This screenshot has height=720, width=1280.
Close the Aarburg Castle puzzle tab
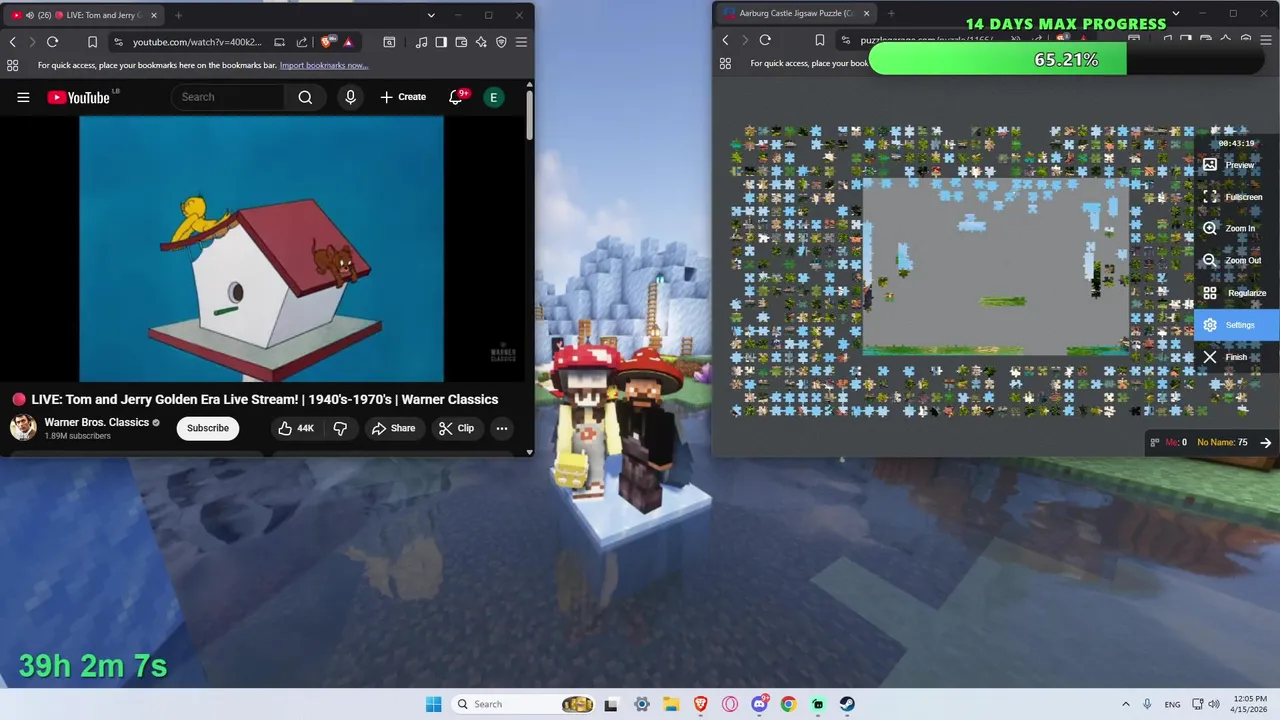[x=865, y=13]
